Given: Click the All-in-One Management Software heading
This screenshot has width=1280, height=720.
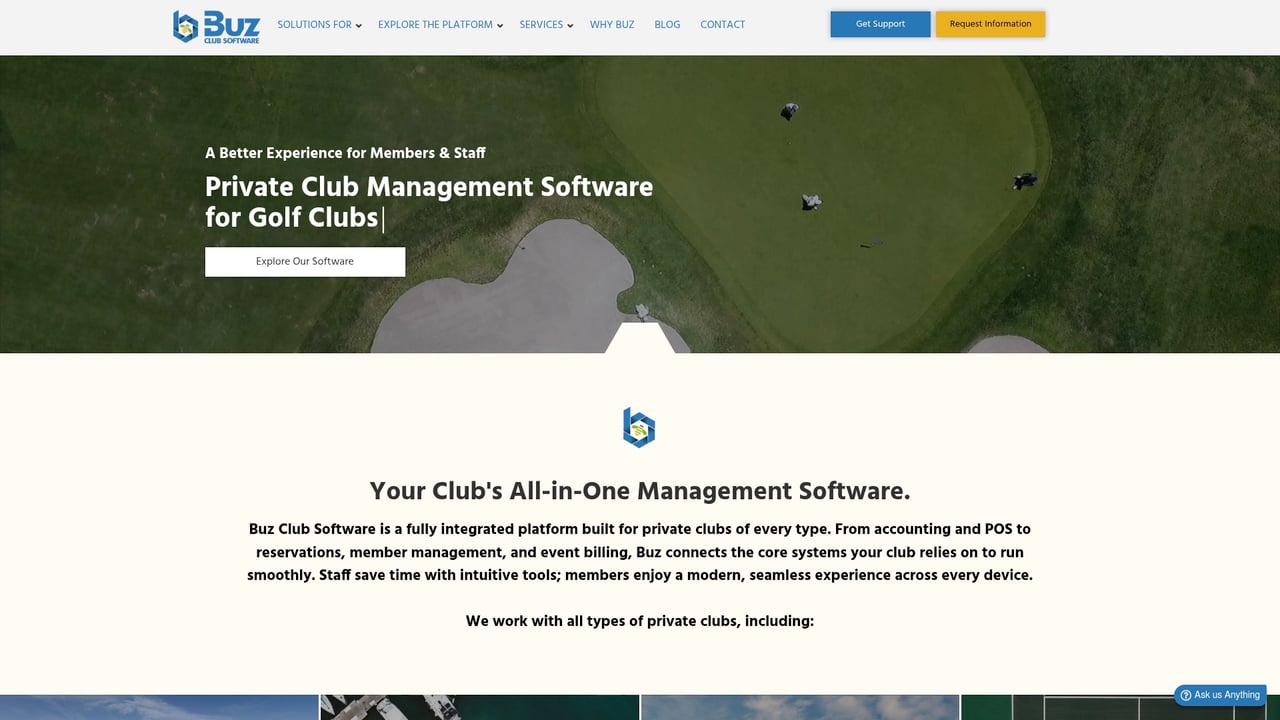Looking at the screenshot, I should point(639,491).
